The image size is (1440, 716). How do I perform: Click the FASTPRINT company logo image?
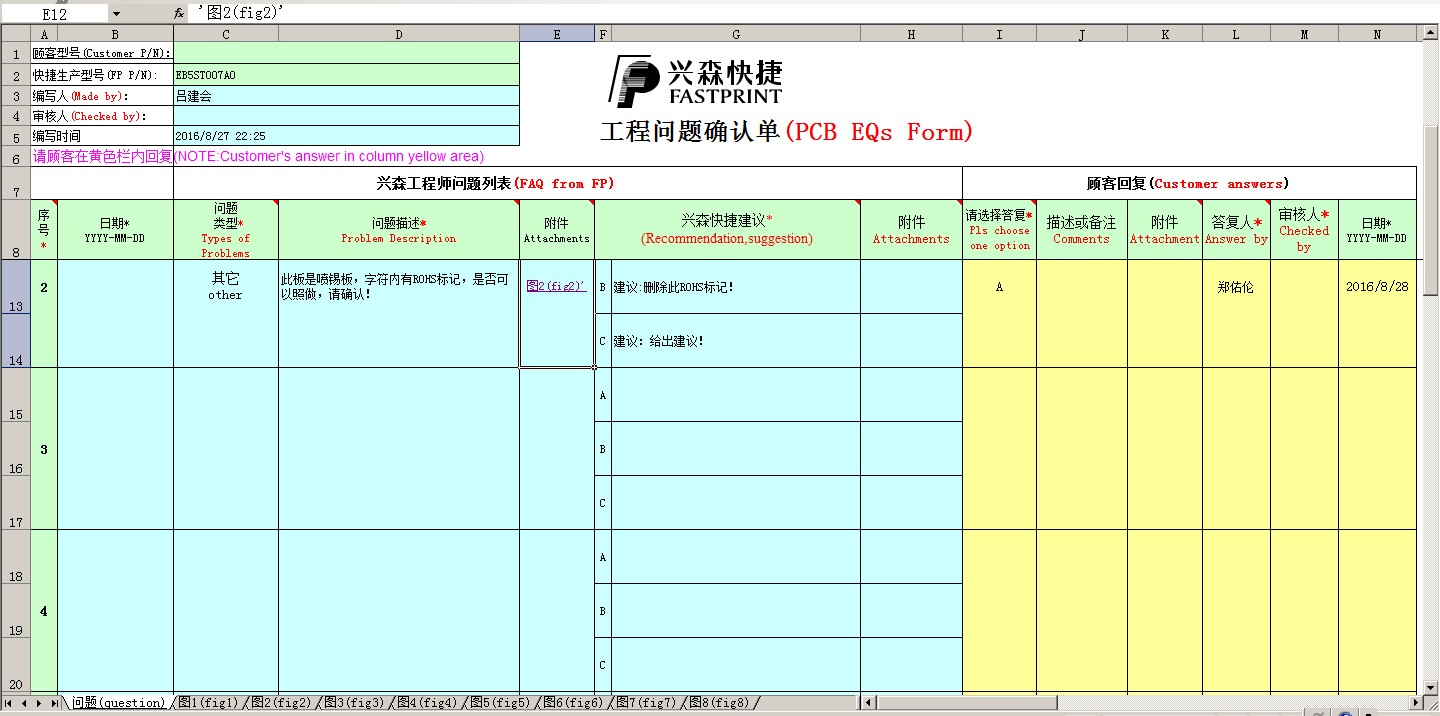[696, 81]
